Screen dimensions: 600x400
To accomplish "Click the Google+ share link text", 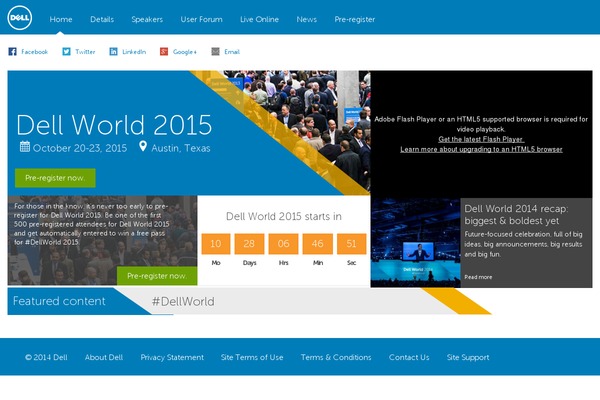I will (x=184, y=52).
